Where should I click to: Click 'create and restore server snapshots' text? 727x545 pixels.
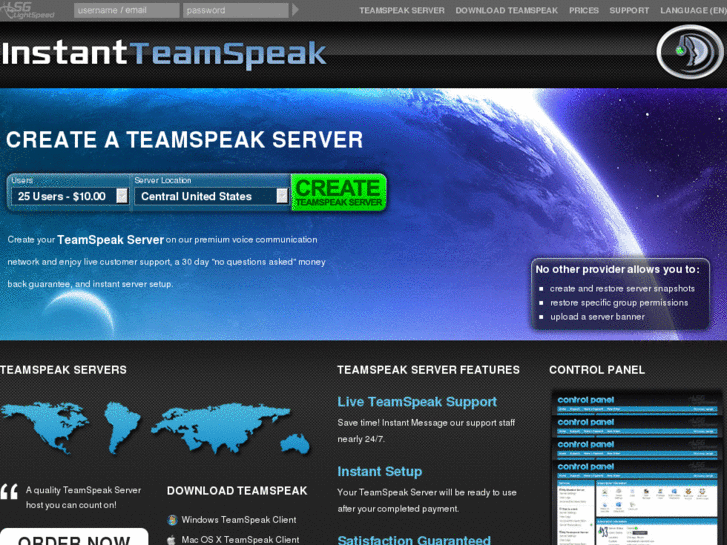[x=622, y=289]
